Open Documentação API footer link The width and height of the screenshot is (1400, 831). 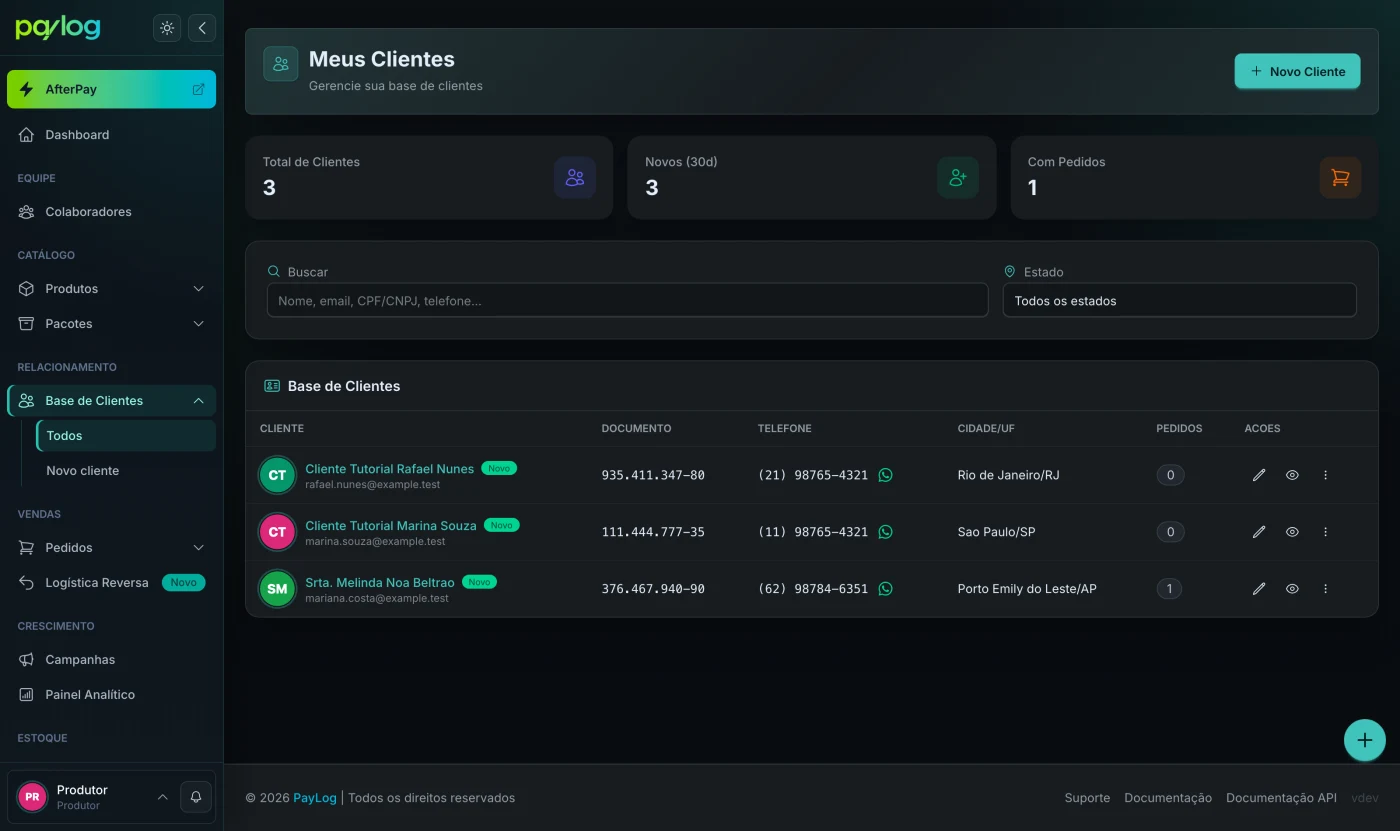pyautogui.click(x=1281, y=798)
